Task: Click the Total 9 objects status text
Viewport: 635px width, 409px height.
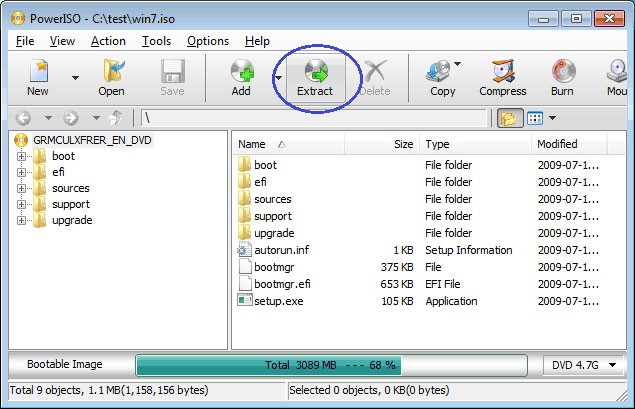Action: (x=109, y=390)
